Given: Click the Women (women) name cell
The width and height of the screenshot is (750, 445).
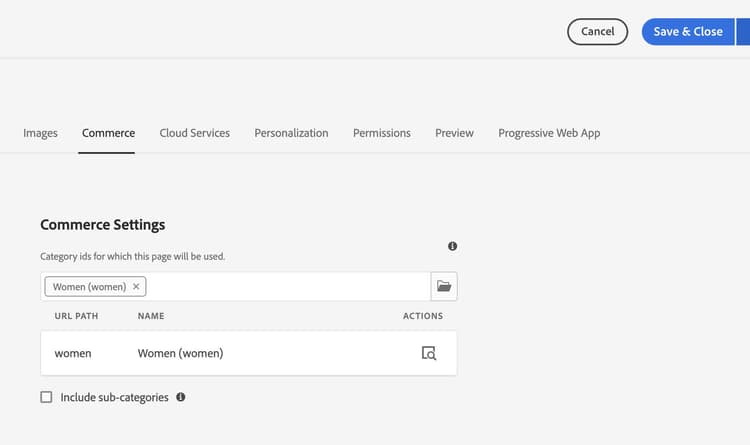Looking at the screenshot, I should [180, 353].
